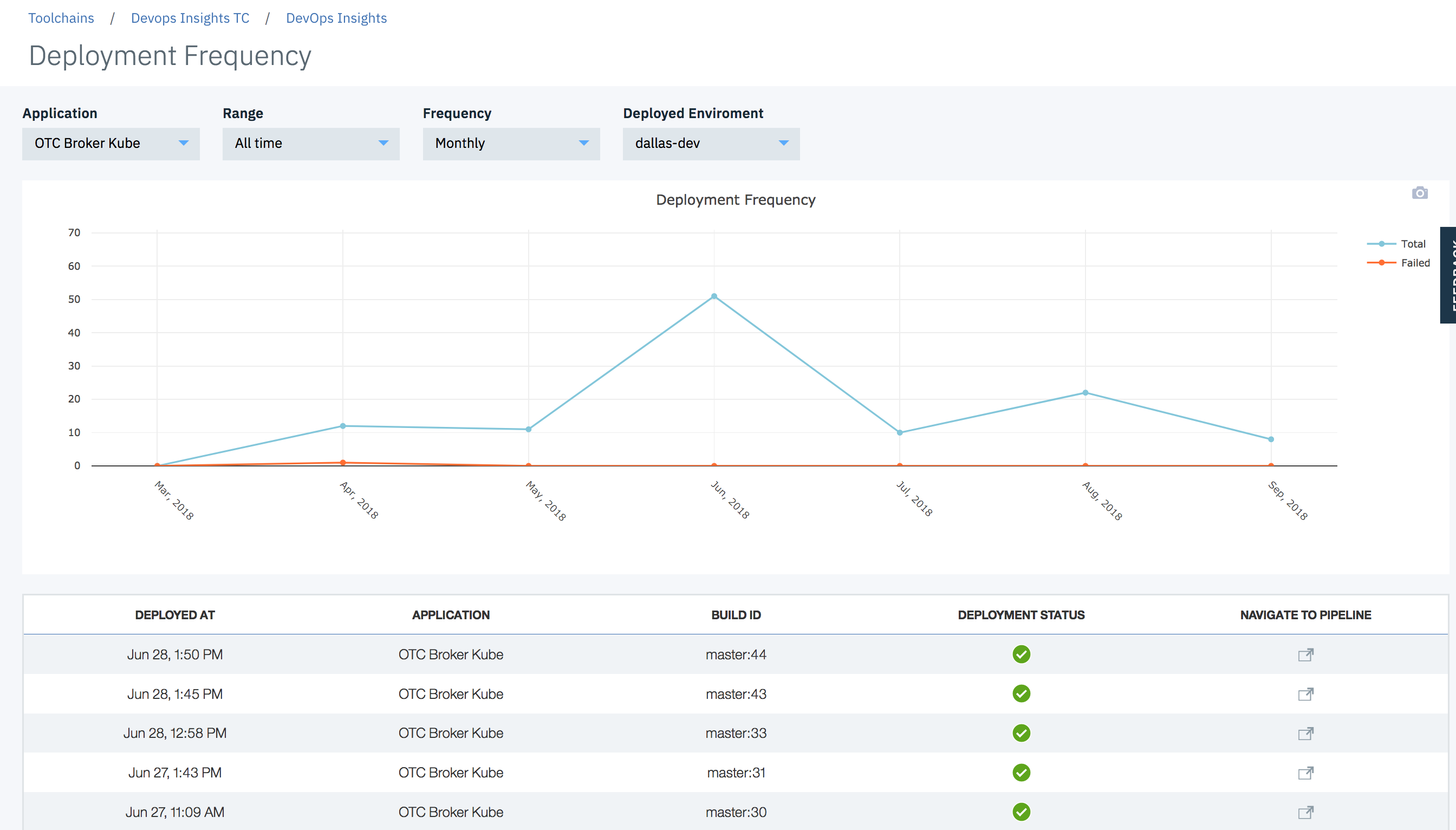Click success status icon for master:44
The image size is (1456, 830).
1021,654
